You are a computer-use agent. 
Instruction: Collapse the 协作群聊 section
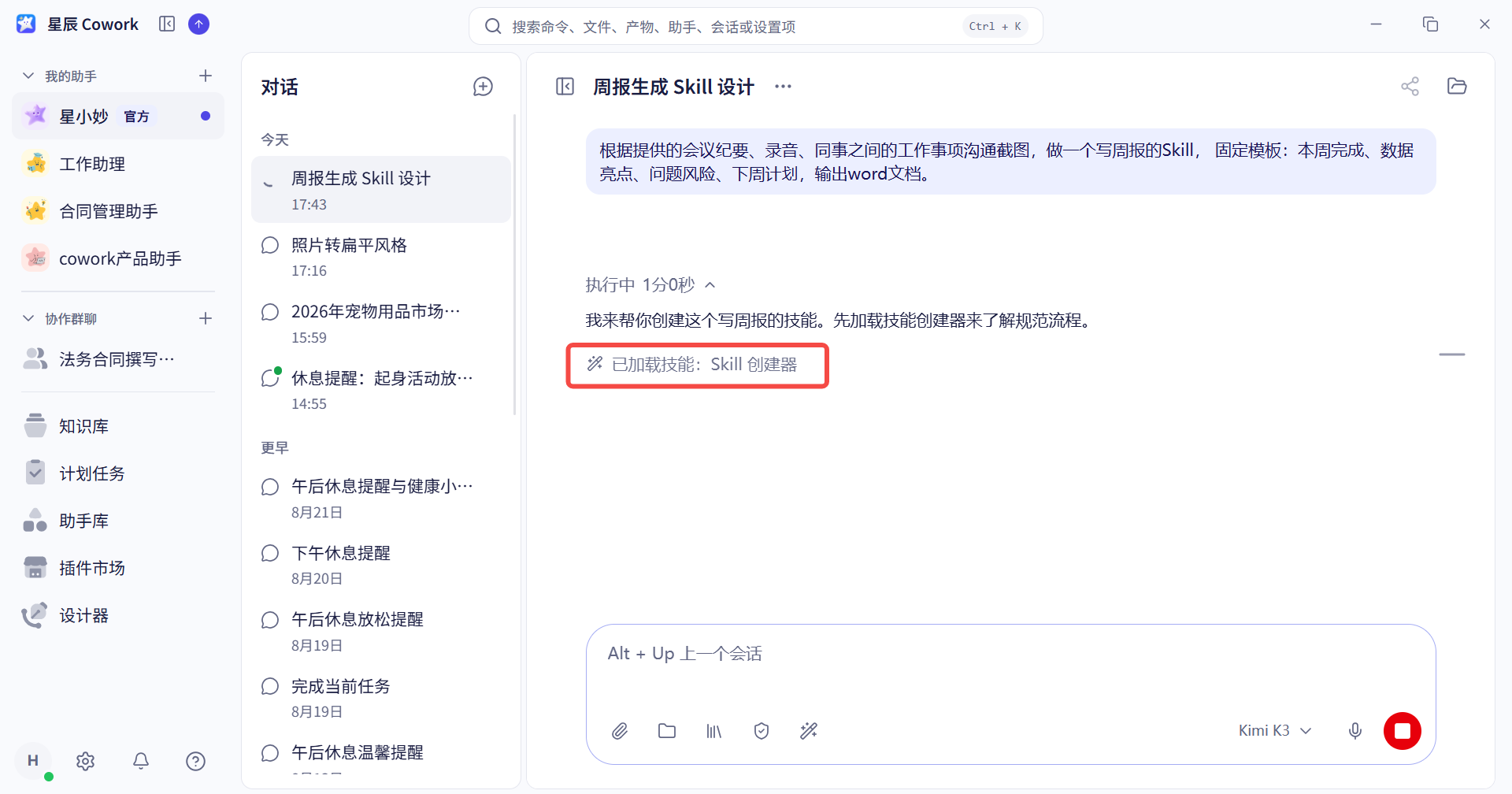28,319
